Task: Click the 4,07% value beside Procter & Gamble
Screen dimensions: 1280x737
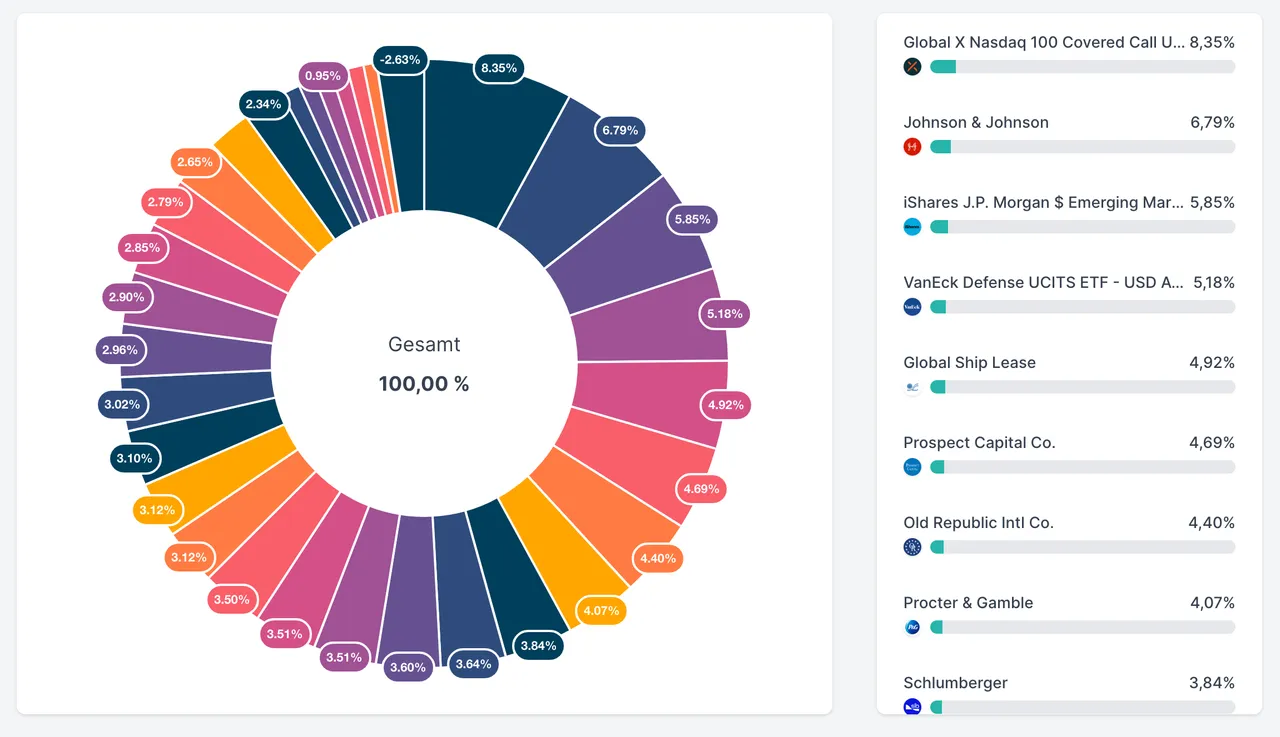Action: click(x=1212, y=602)
